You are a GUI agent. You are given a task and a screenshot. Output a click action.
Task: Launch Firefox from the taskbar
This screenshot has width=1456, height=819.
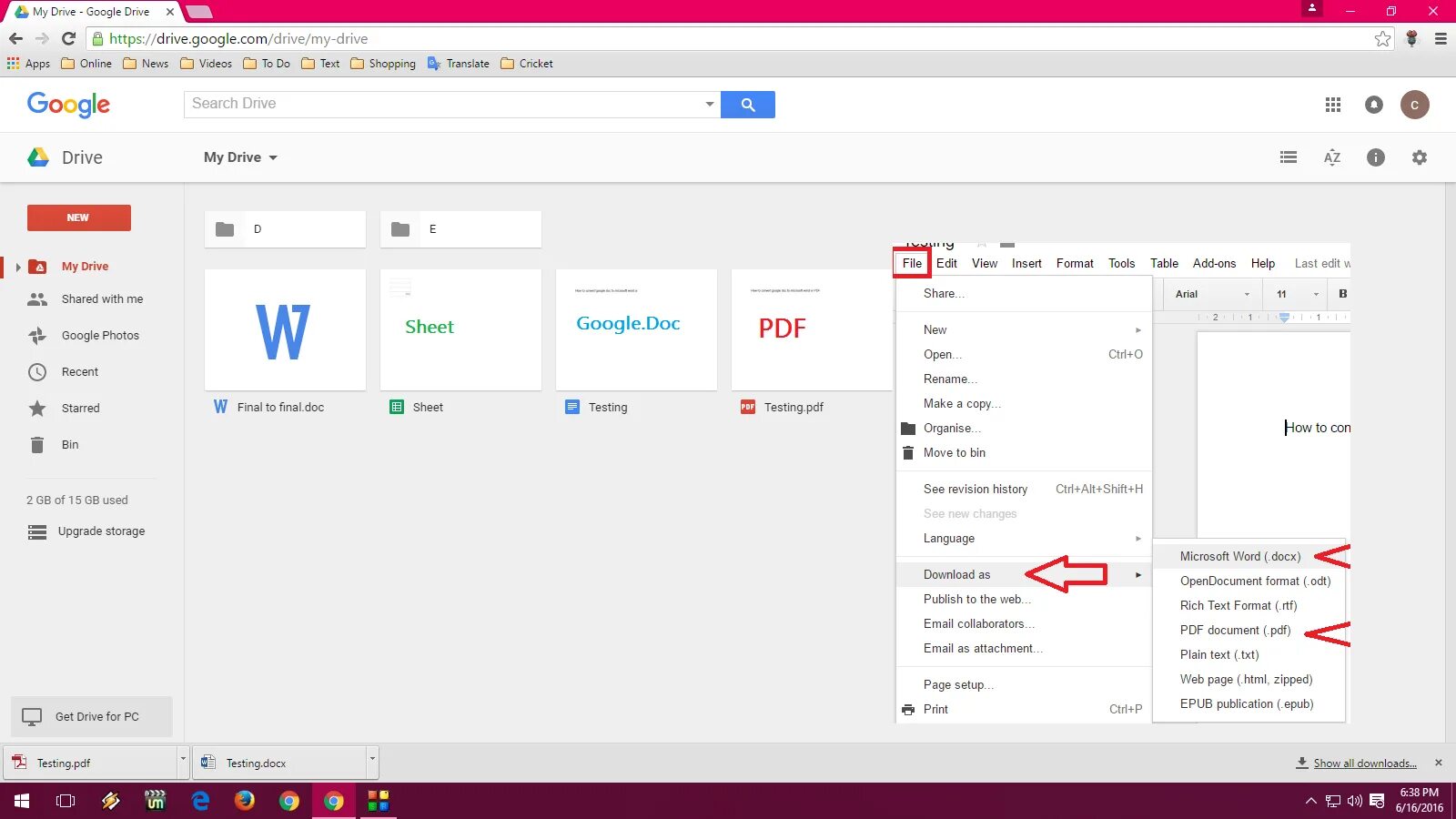tap(245, 801)
